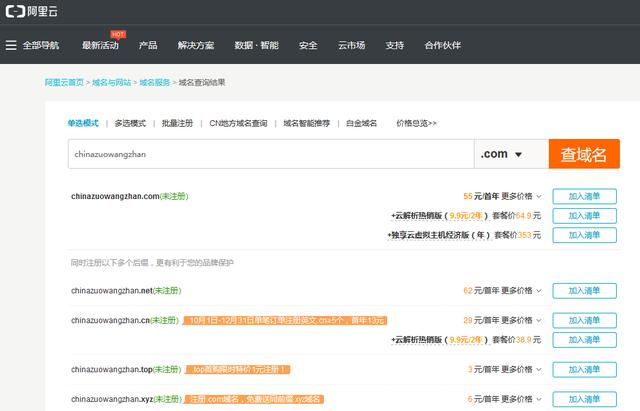
Task: Click the Aliyun logo
Action: click(x=32, y=11)
